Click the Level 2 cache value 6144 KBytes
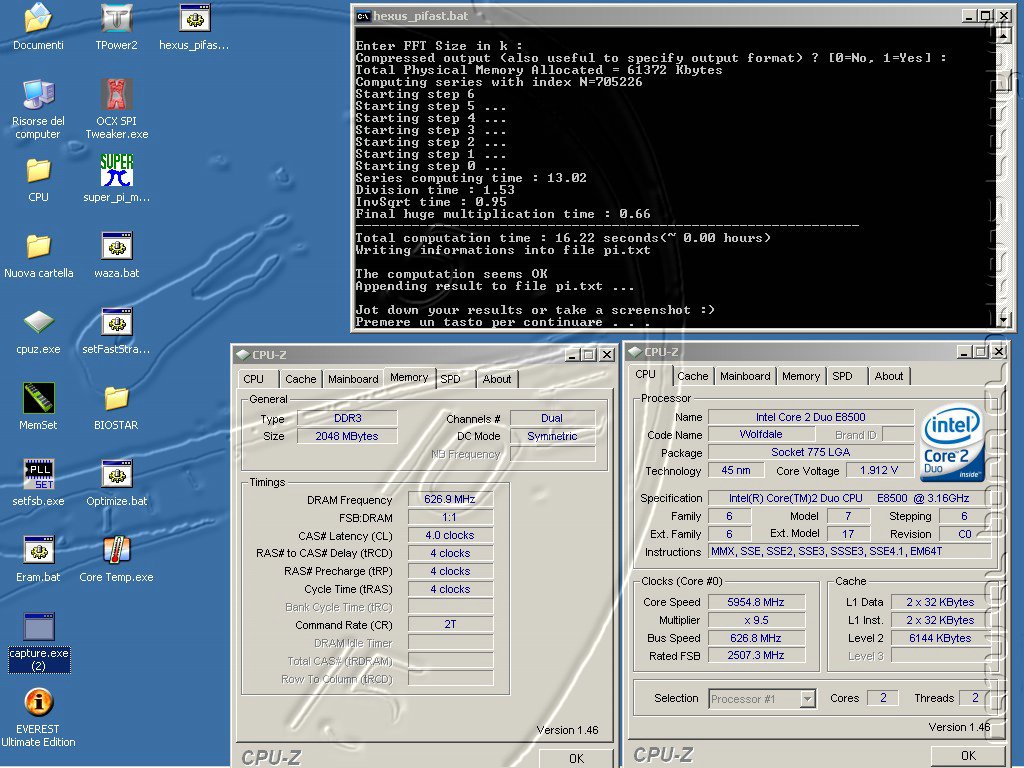The image size is (1024, 768). [x=940, y=638]
